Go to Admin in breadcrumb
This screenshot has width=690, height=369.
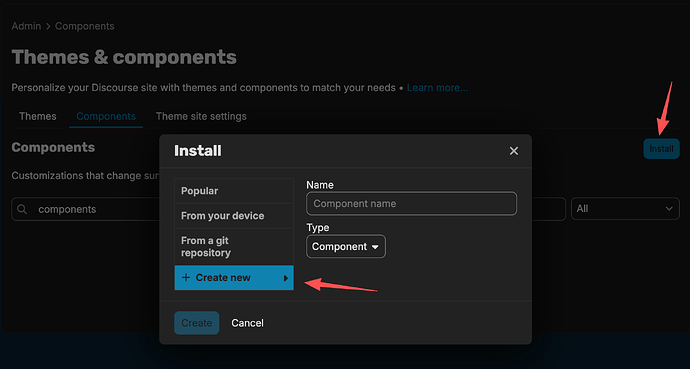pyautogui.click(x=26, y=26)
